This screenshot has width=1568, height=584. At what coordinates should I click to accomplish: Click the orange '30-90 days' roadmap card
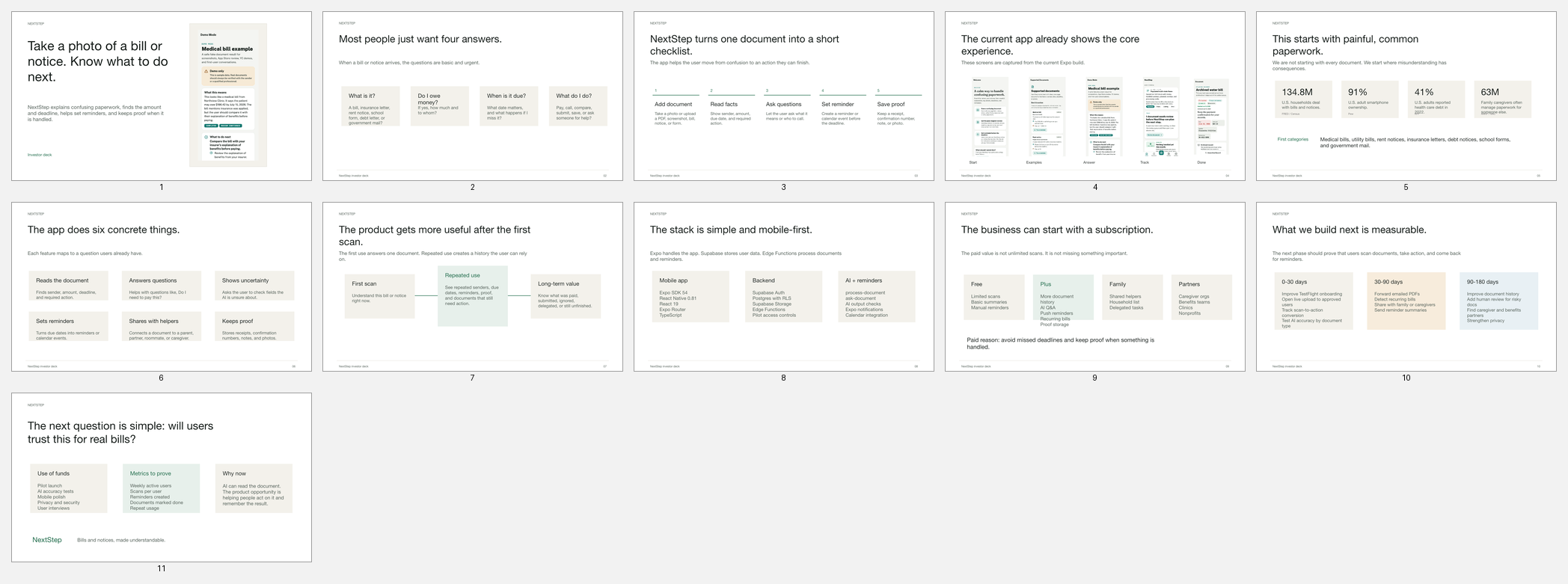point(1406,301)
